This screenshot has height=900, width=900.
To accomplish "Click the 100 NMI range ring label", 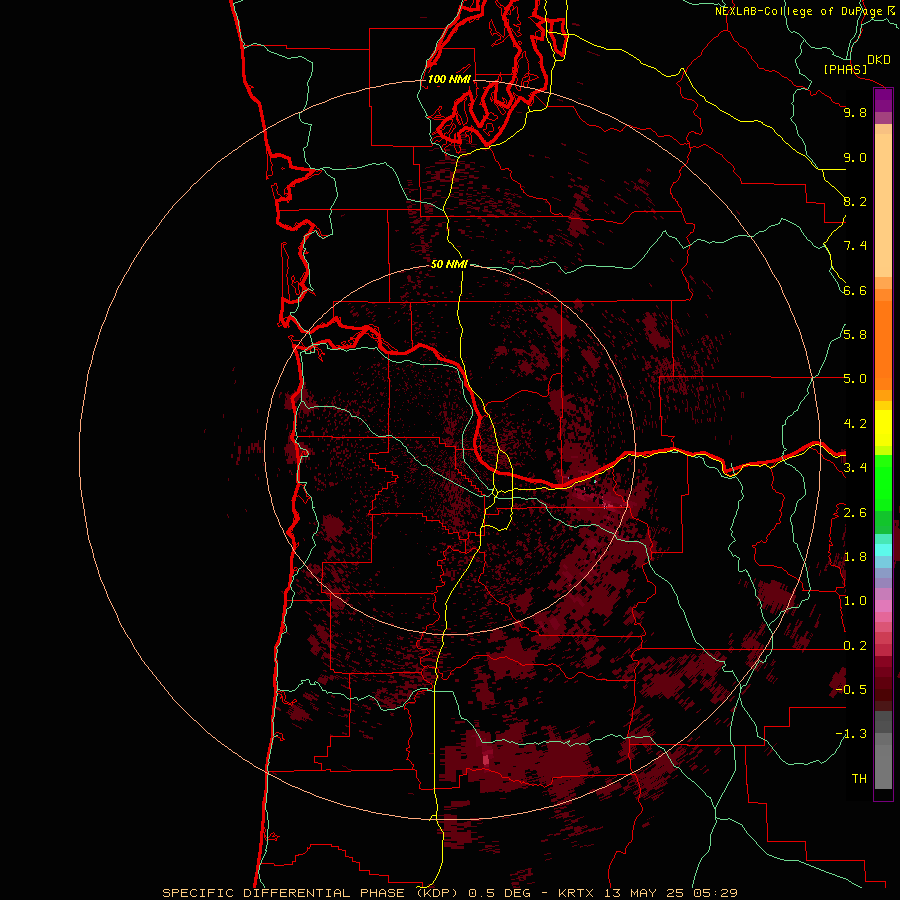I will click(449, 79).
